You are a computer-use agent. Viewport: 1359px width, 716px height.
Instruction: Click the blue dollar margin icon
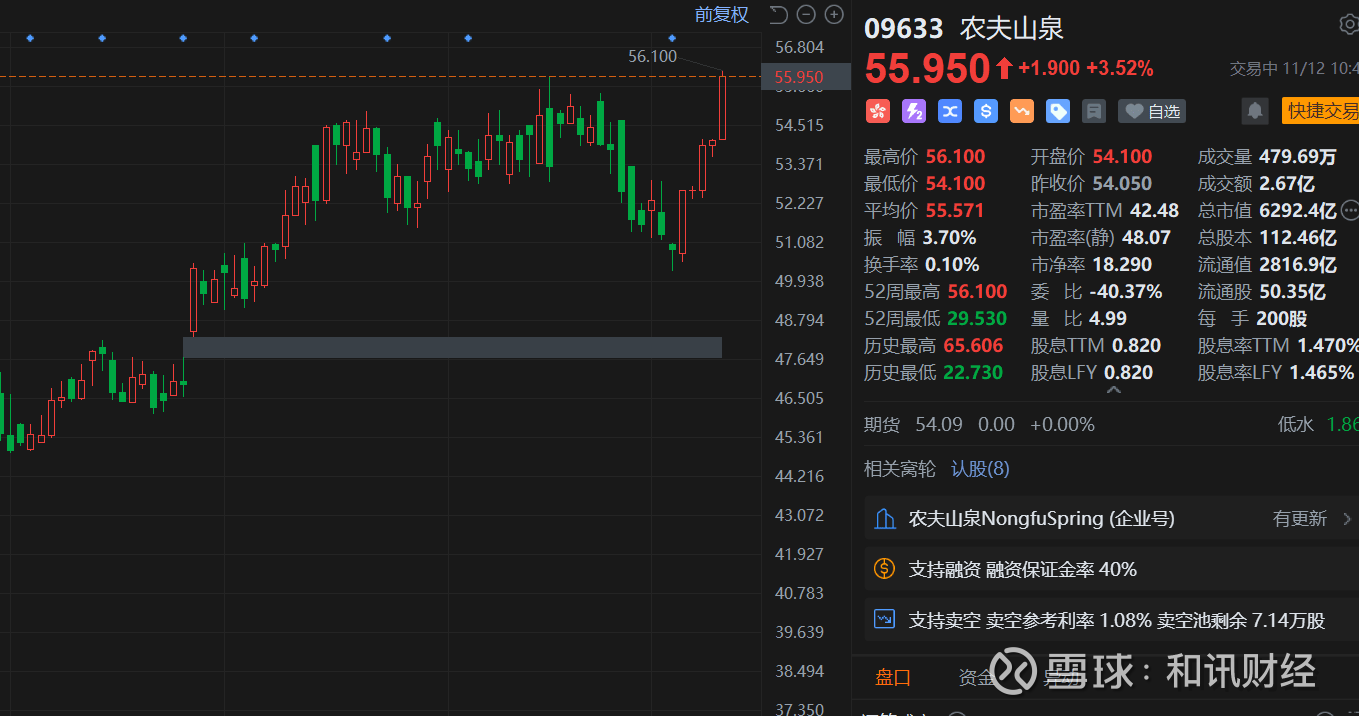[x=986, y=111]
